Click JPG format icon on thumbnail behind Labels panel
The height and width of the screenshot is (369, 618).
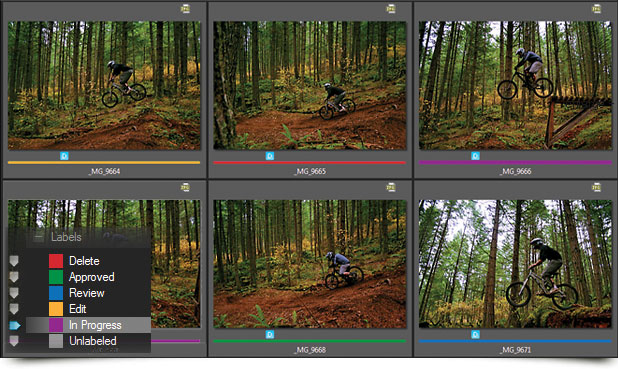point(185,187)
